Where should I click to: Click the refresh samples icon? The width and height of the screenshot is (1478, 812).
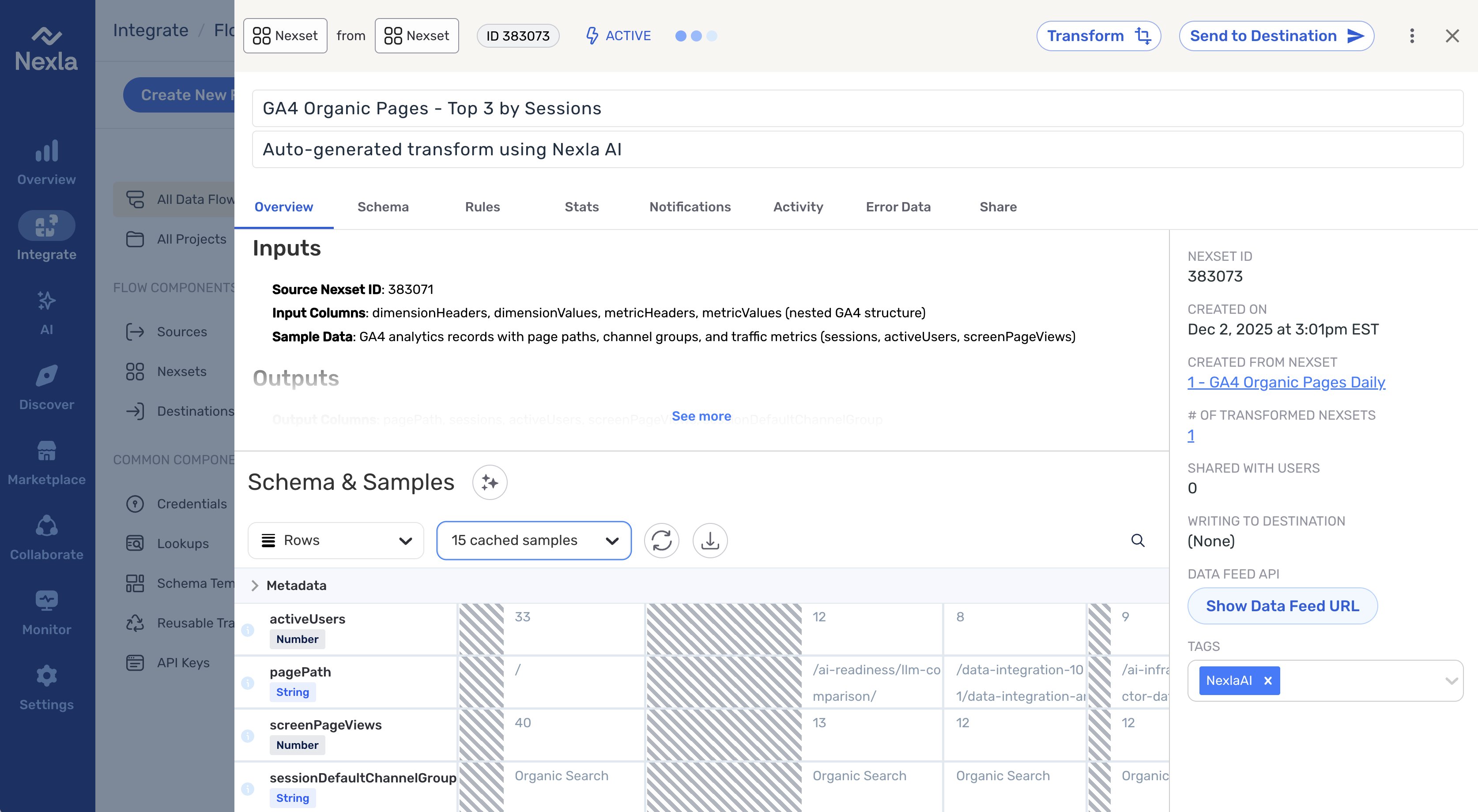pyautogui.click(x=662, y=540)
